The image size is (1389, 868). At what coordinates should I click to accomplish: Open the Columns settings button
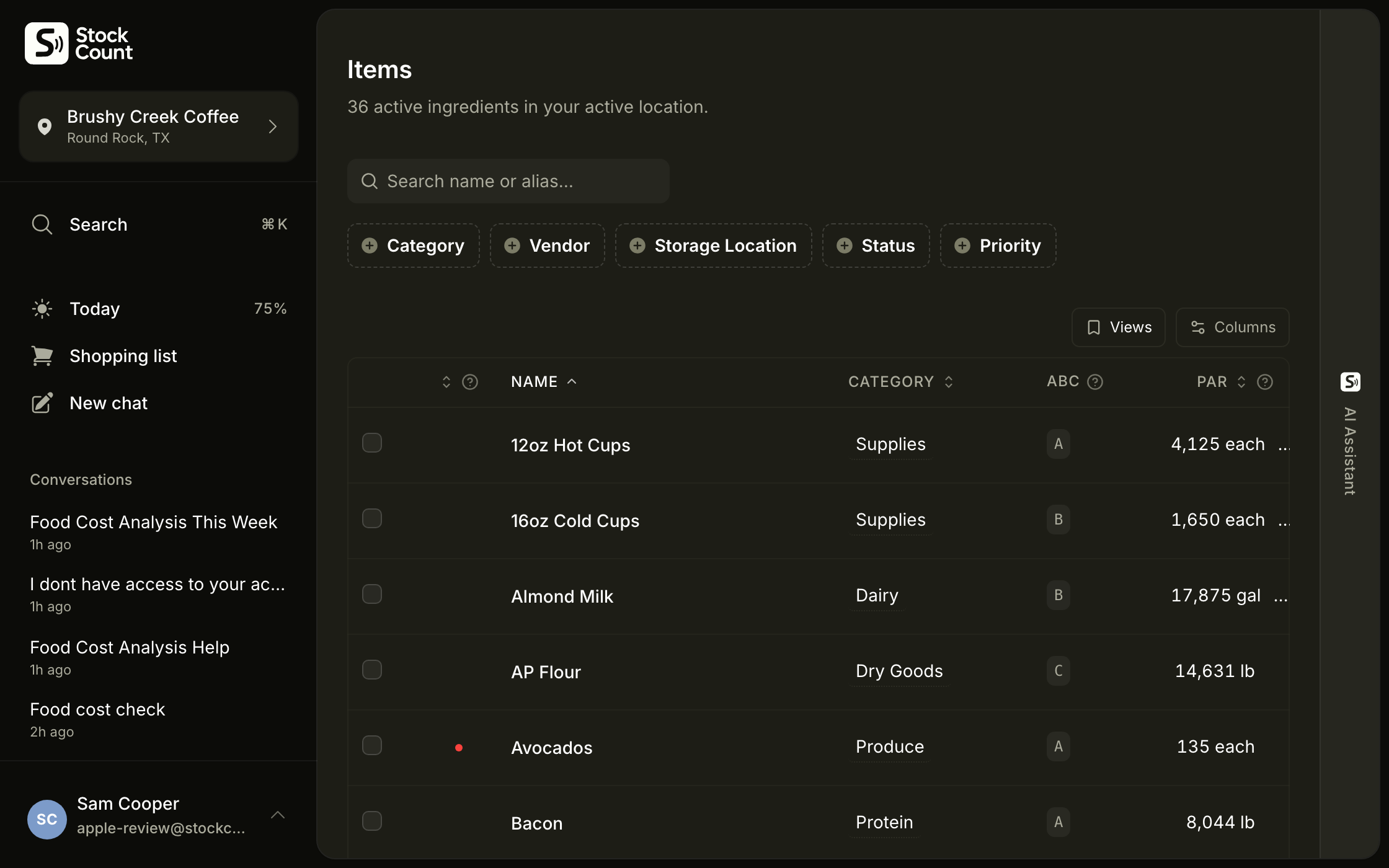point(1233,327)
